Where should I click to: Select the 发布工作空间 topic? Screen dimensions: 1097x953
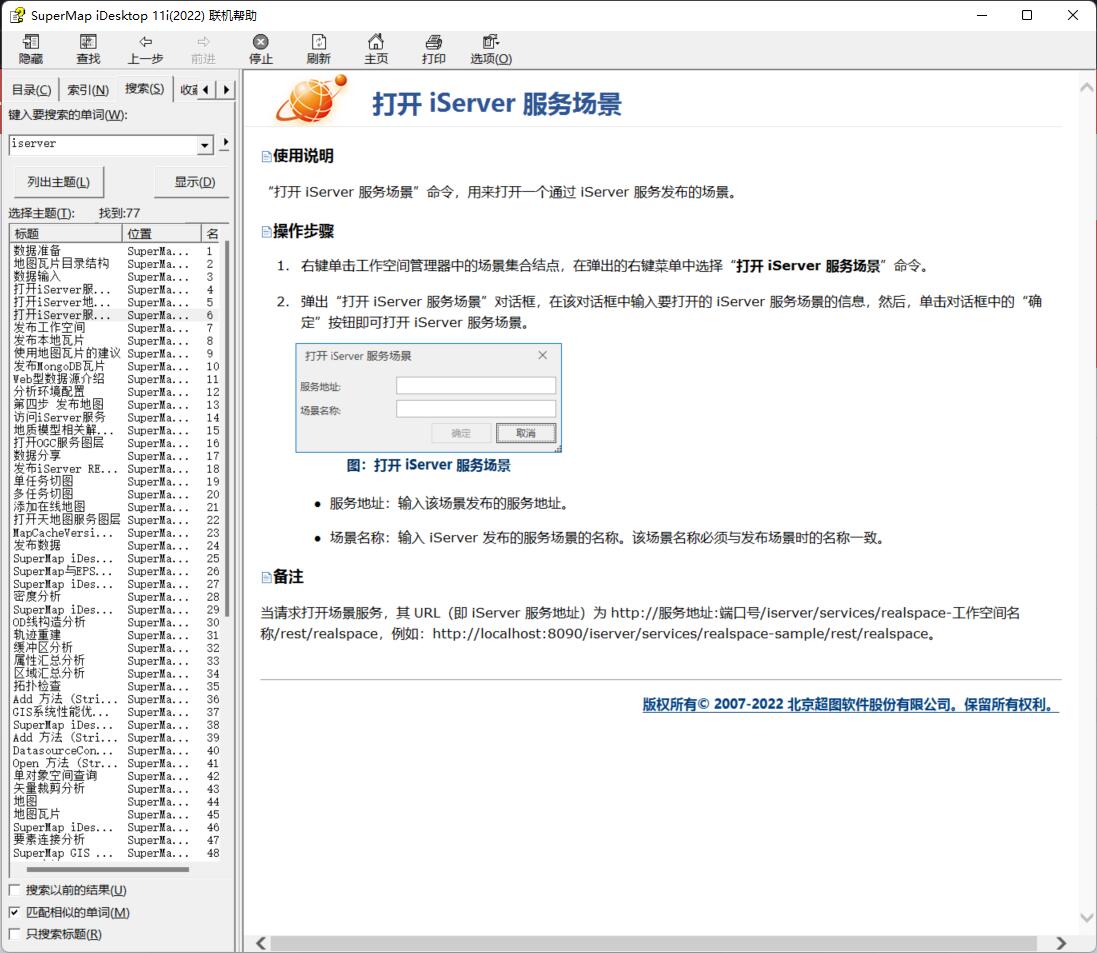[49, 327]
